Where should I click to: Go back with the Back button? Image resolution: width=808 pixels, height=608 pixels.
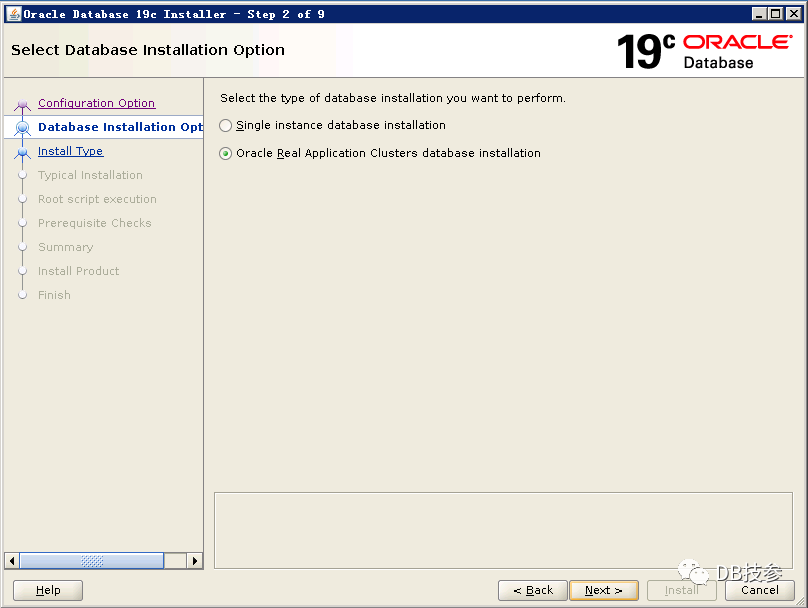click(533, 590)
